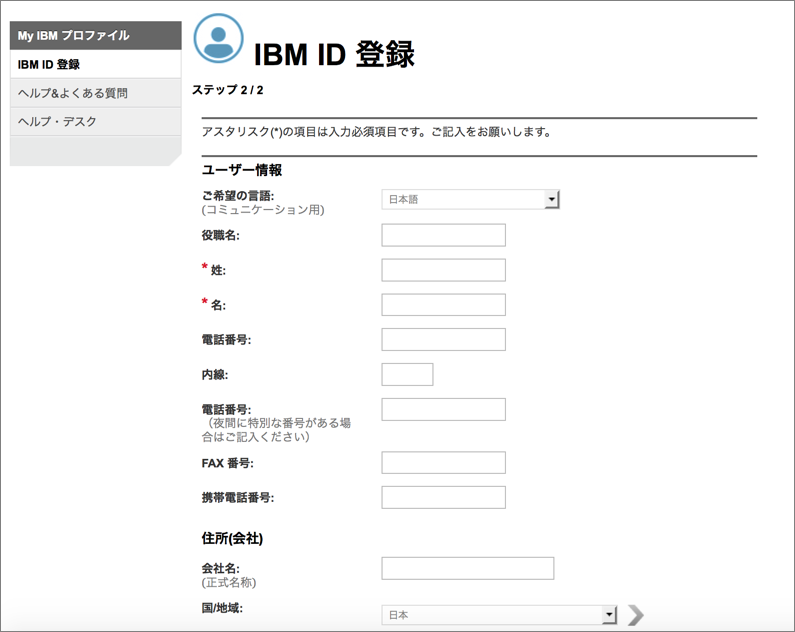Screen dimensions: 795x632
Task: Click the FAX 番号 input field
Action: (x=444, y=463)
